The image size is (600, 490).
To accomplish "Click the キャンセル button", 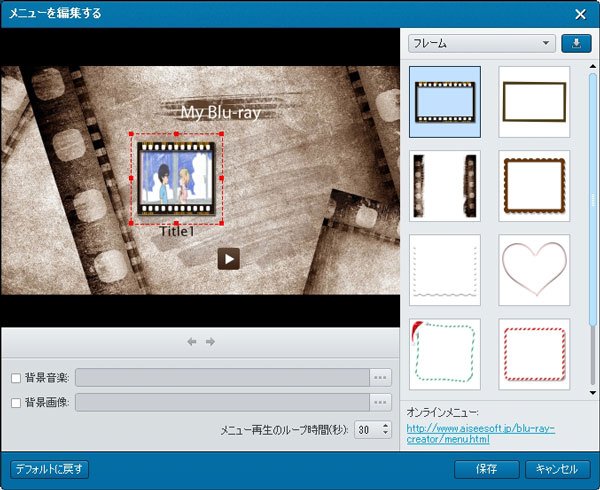I will pos(557,468).
